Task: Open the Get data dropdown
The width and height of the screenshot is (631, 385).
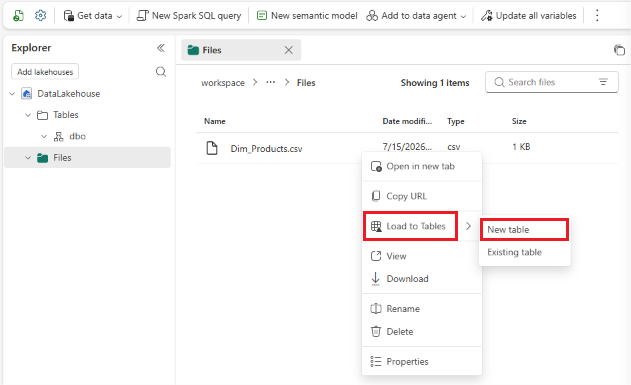Action: [x=93, y=16]
